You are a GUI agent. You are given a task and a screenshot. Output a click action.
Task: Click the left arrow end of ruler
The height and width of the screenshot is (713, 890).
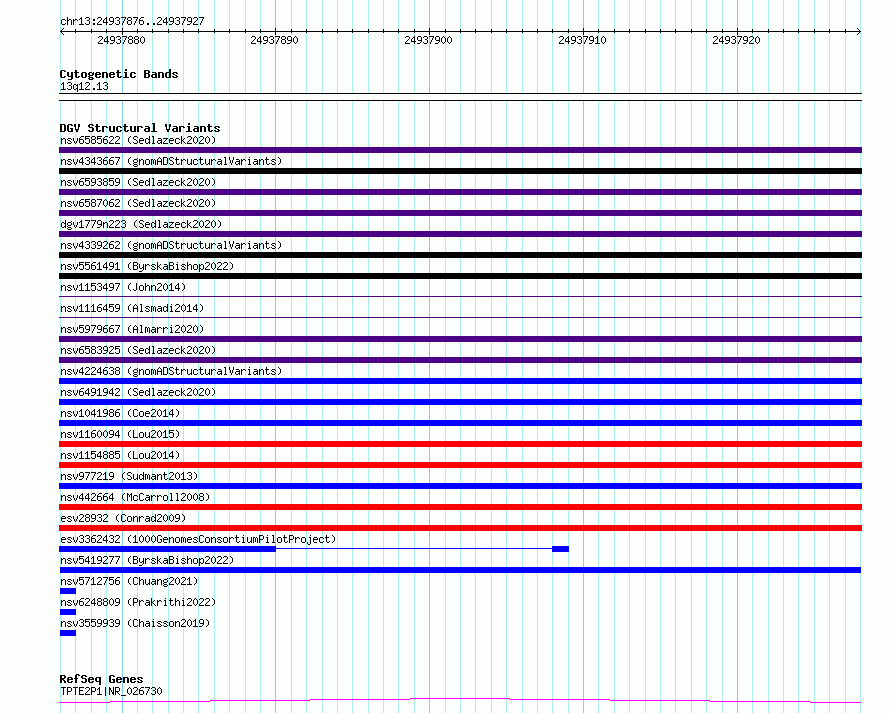pos(62,31)
